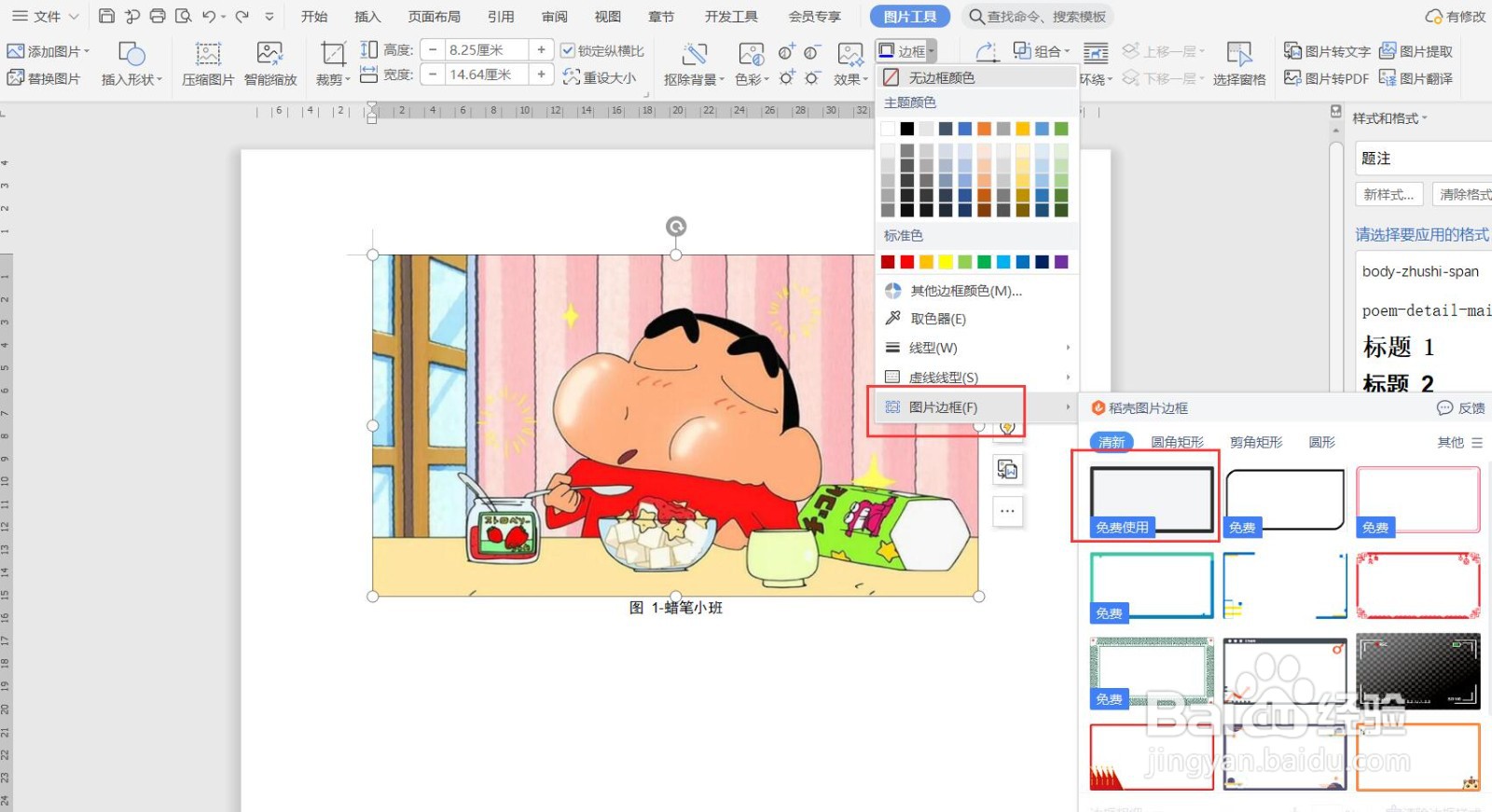Open picture Effects (效果) tool

(x=851, y=63)
